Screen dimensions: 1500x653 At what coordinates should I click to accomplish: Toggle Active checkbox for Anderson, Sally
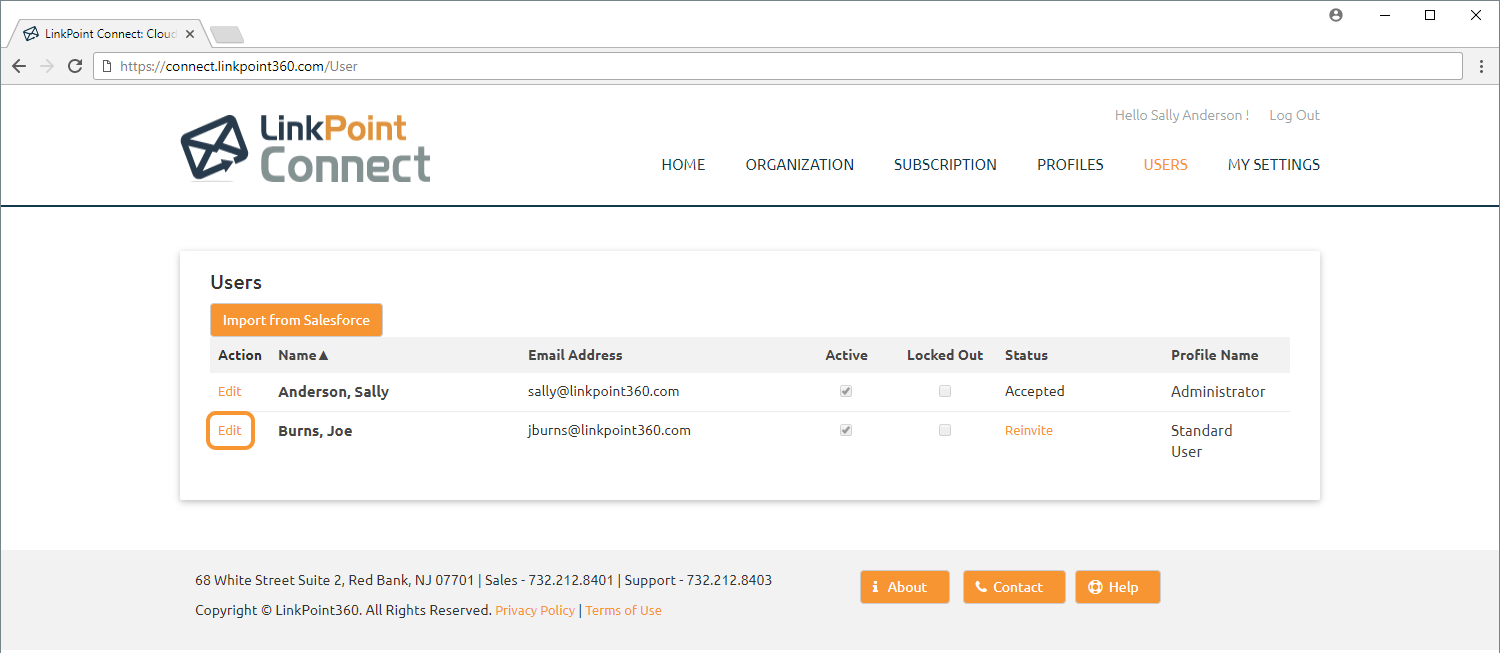pyautogui.click(x=846, y=391)
